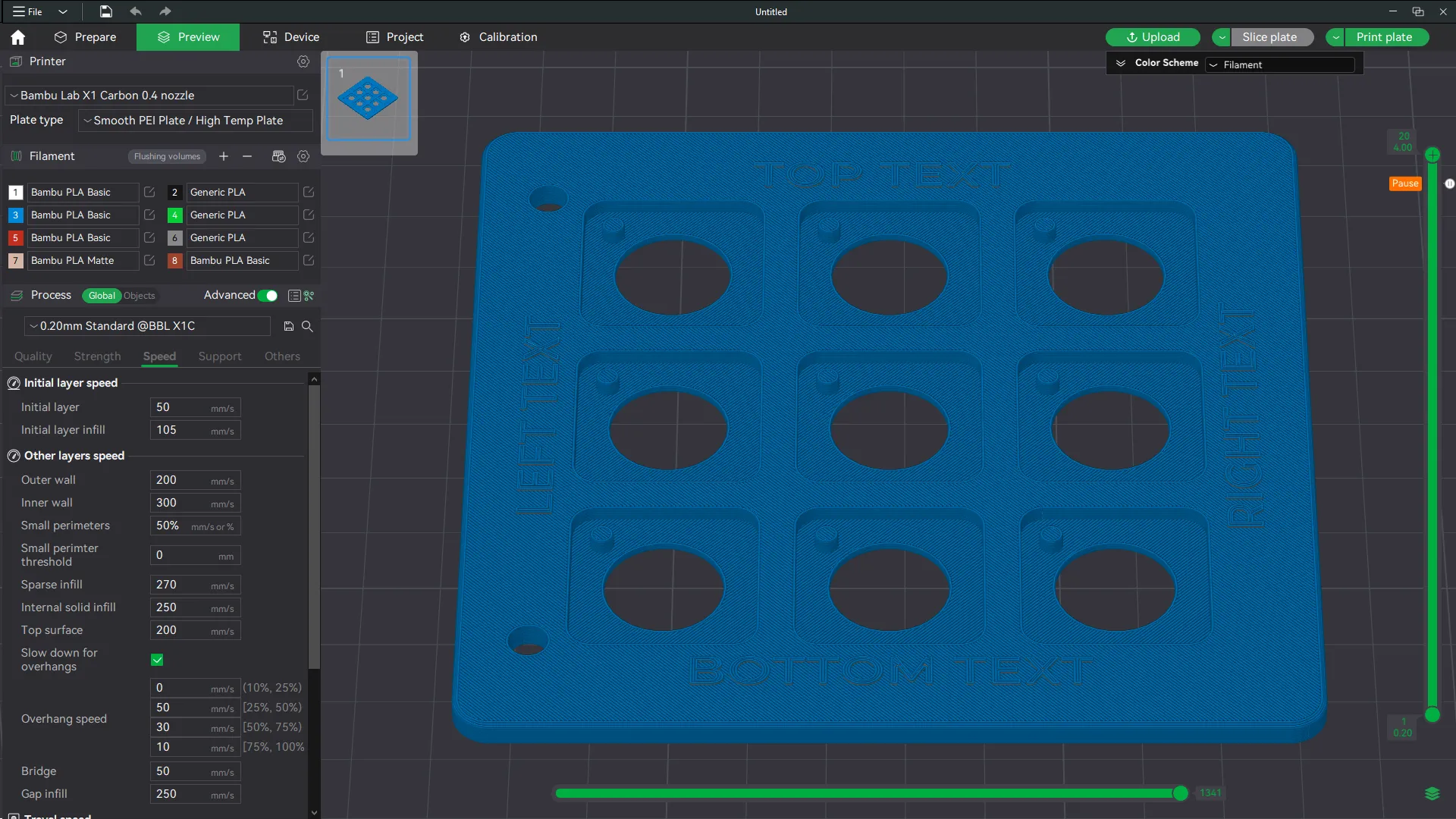Viewport: 1456px width, 819px height.
Task: Edit filament 8 Bambu PLA Basic preset
Action: 309,261
